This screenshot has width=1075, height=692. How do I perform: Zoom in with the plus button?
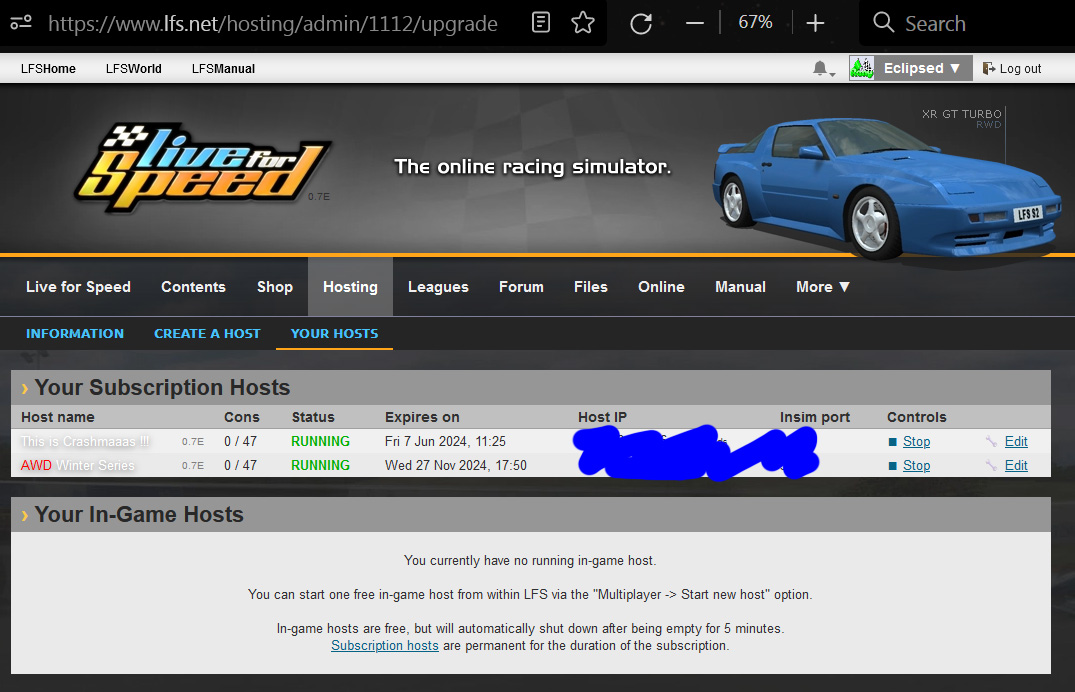click(x=815, y=23)
